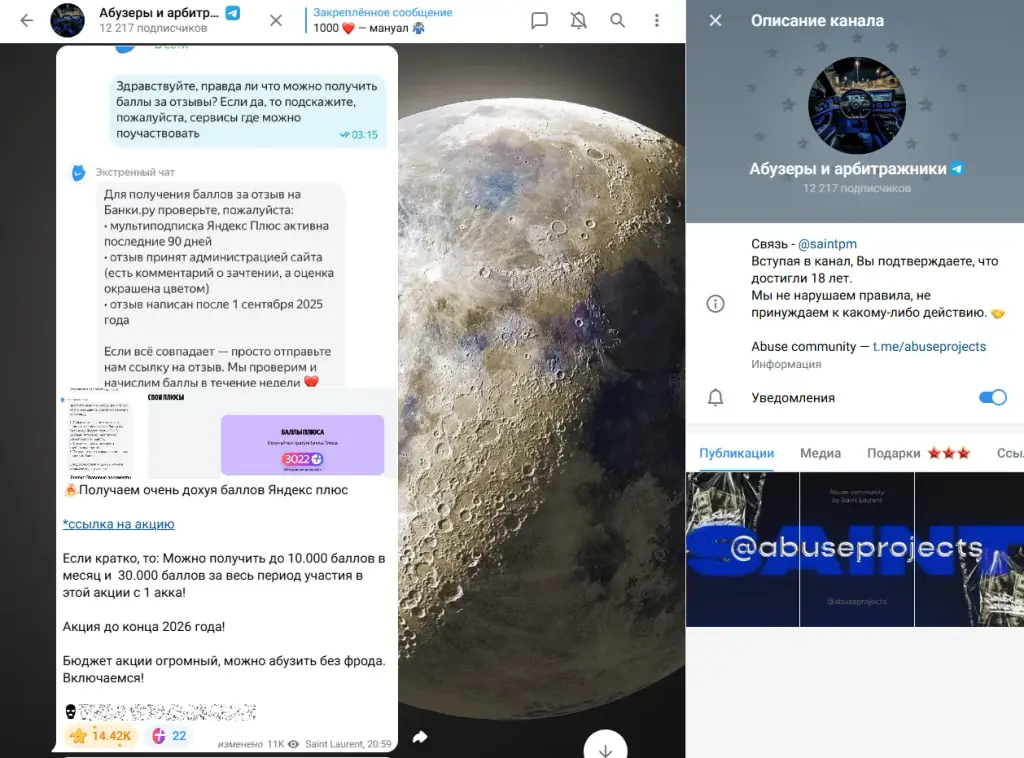This screenshot has height=758, width=1024.
Task: Forward the post with the share arrow
Action: [420, 737]
